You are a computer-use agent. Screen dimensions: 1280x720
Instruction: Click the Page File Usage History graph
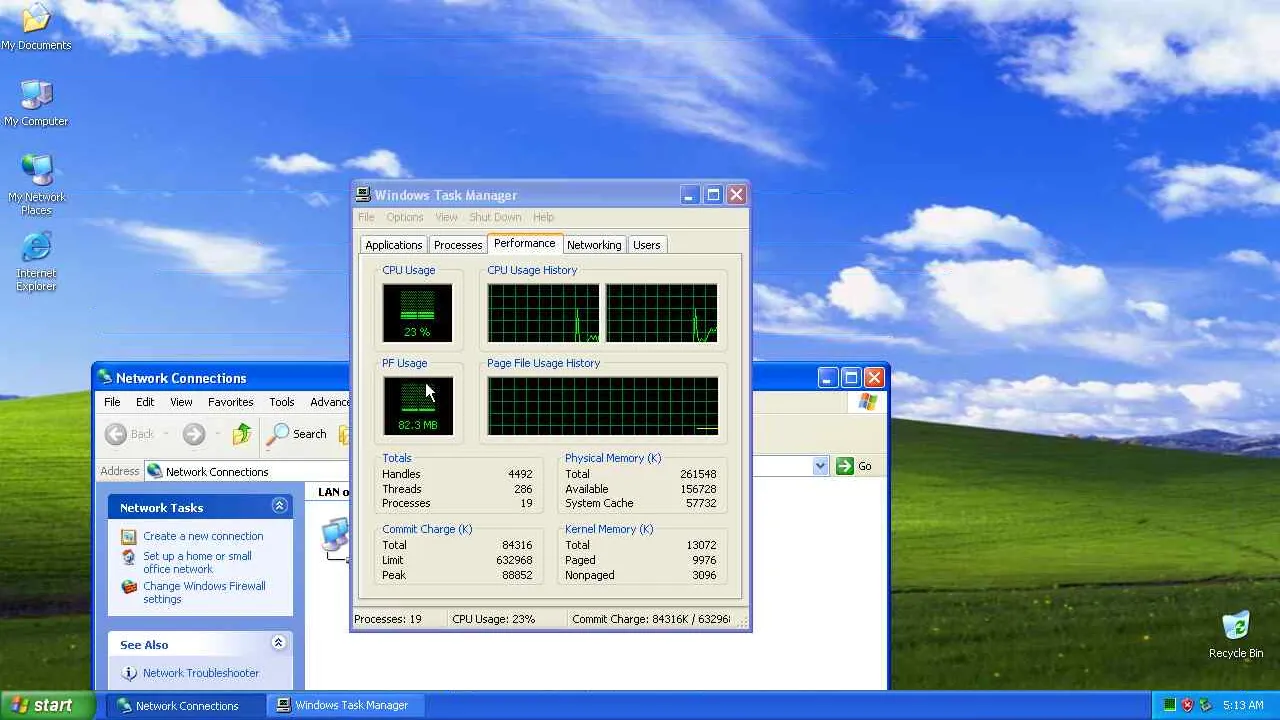pos(603,406)
